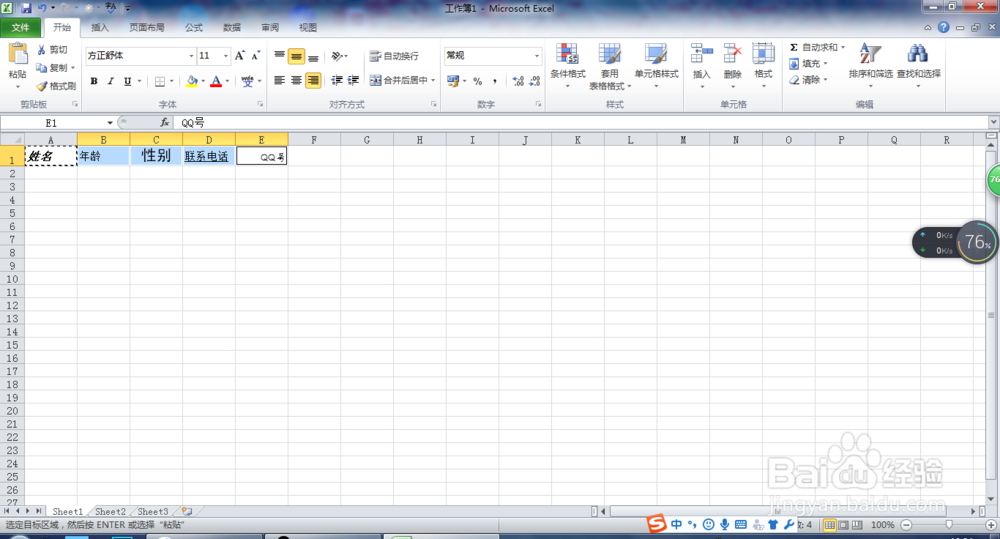Screen dimensions: 1000x539
Task: Toggle middle vertical alignment
Action: click(296, 57)
